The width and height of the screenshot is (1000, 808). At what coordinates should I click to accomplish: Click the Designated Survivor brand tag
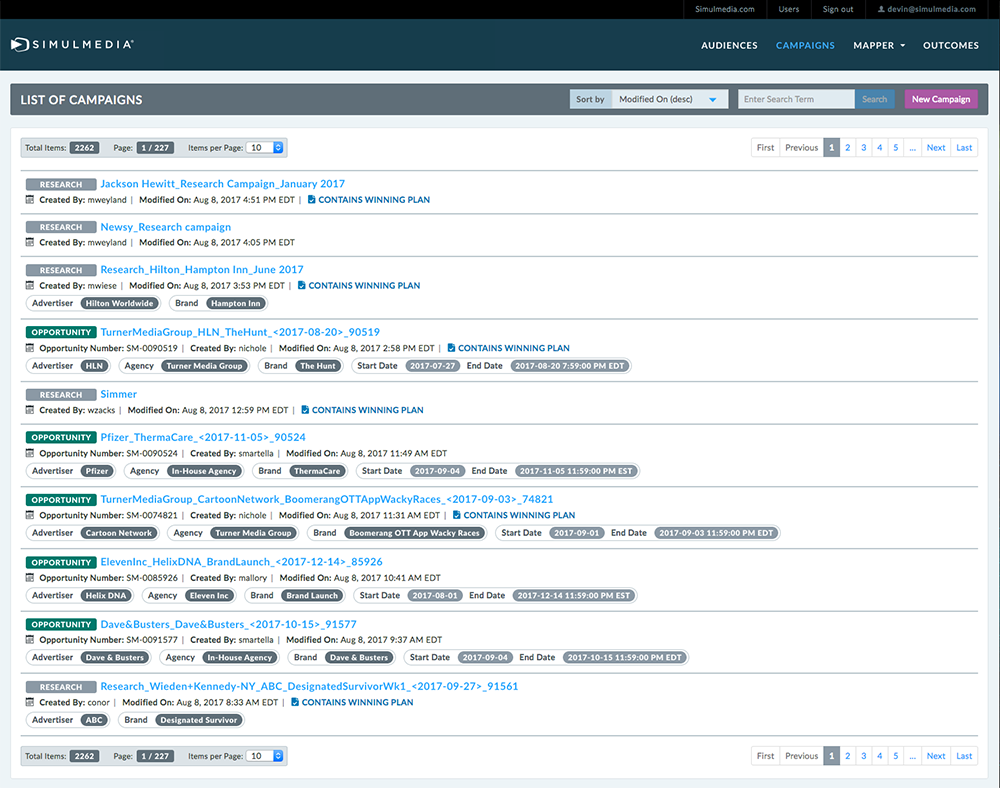pyautogui.click(x=198, y=720)
